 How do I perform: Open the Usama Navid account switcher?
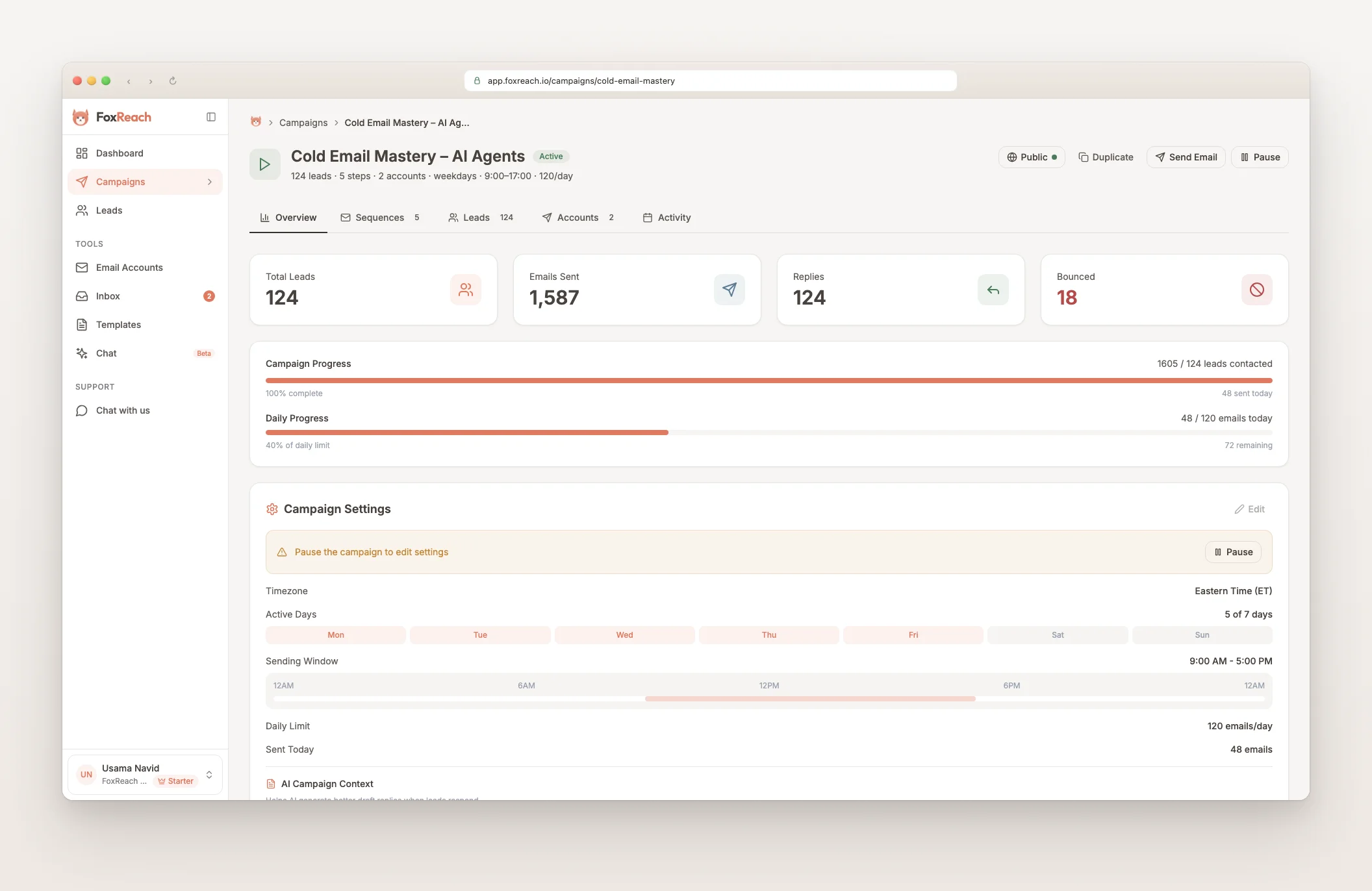point(146,774)
